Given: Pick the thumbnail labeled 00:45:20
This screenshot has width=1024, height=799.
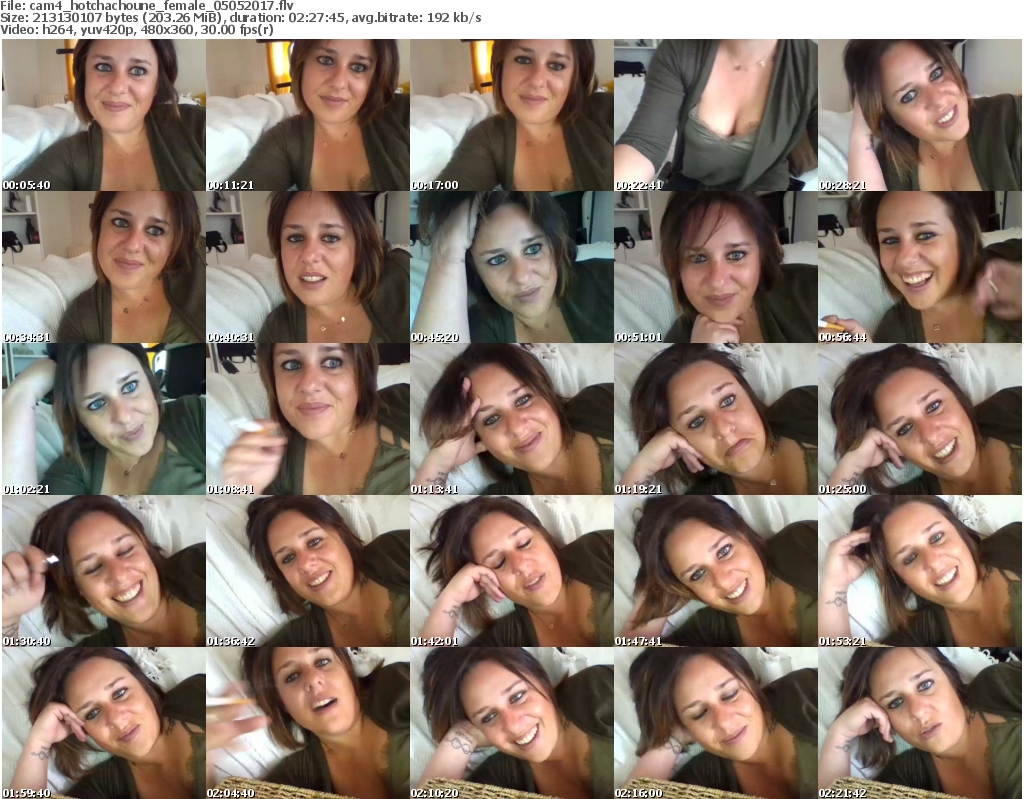Looking at the screenshot, I should point(511,267).
